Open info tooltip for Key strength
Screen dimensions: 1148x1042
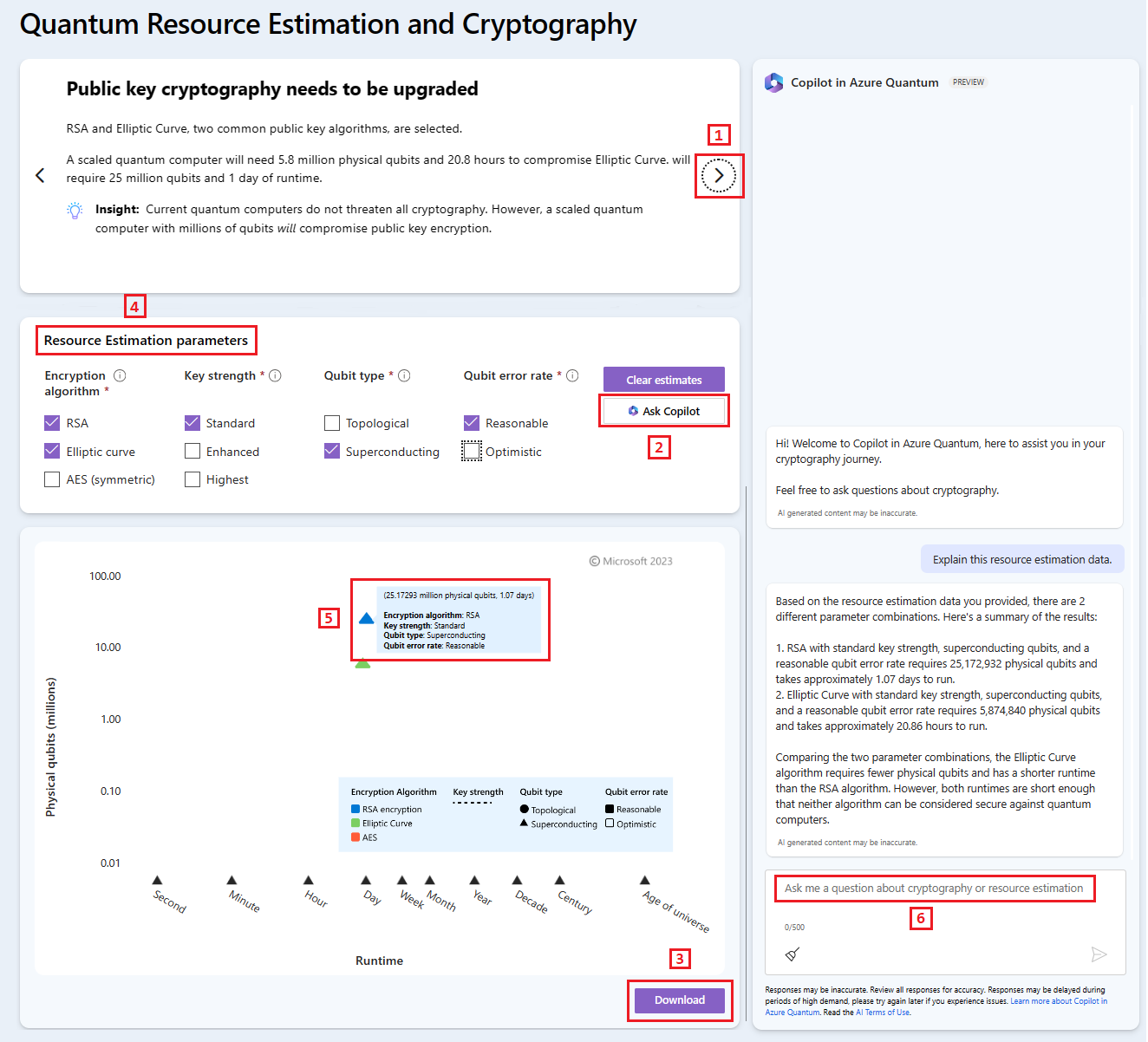click(x=276, y=374)
